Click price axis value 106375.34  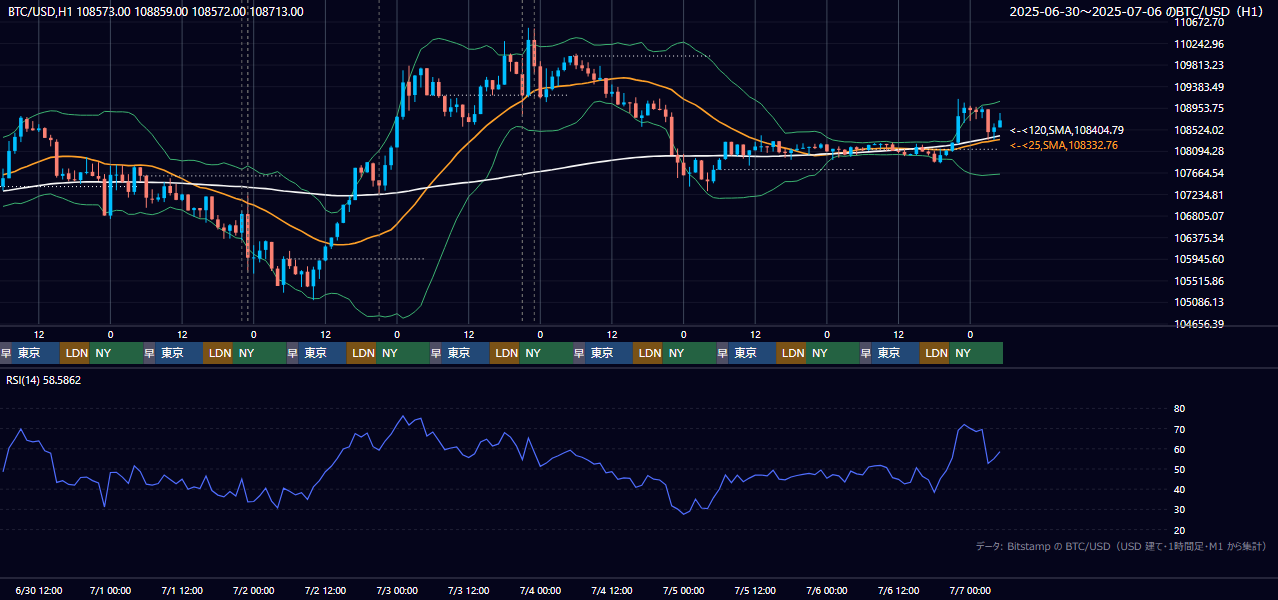coord(1199,238)
